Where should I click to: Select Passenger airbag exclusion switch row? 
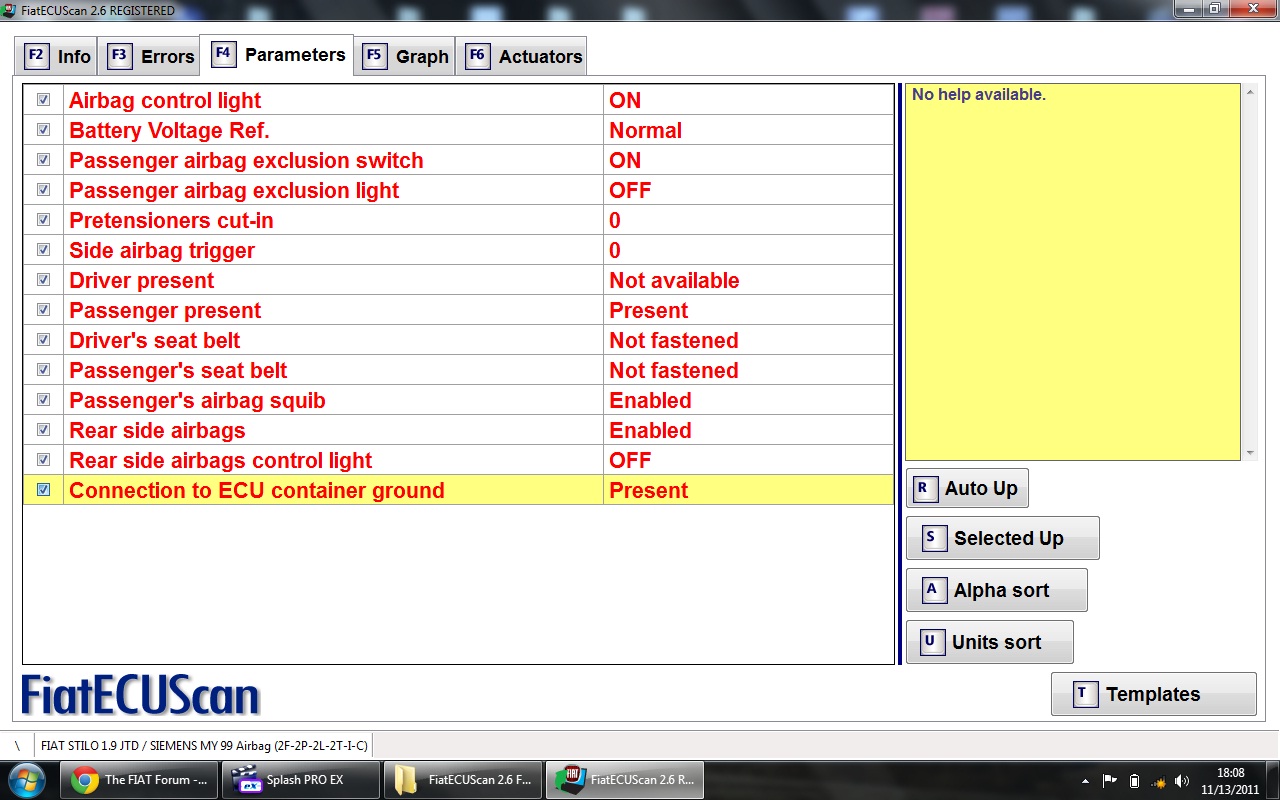point(458,160)
